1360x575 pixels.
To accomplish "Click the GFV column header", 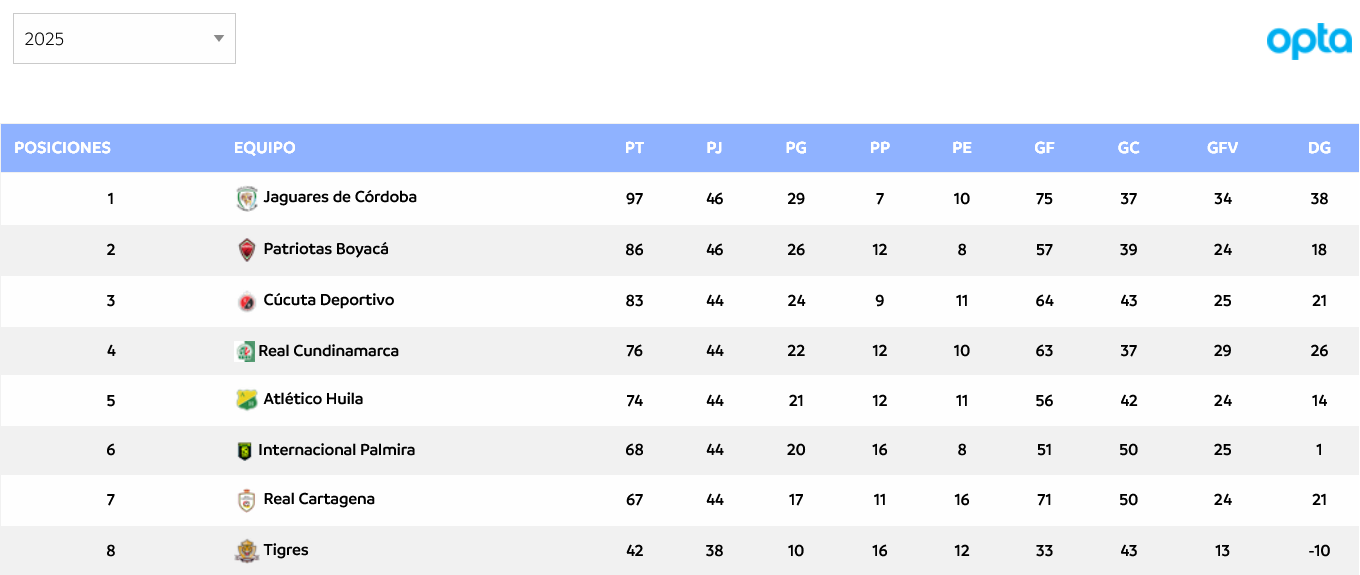I will 1222,148.
